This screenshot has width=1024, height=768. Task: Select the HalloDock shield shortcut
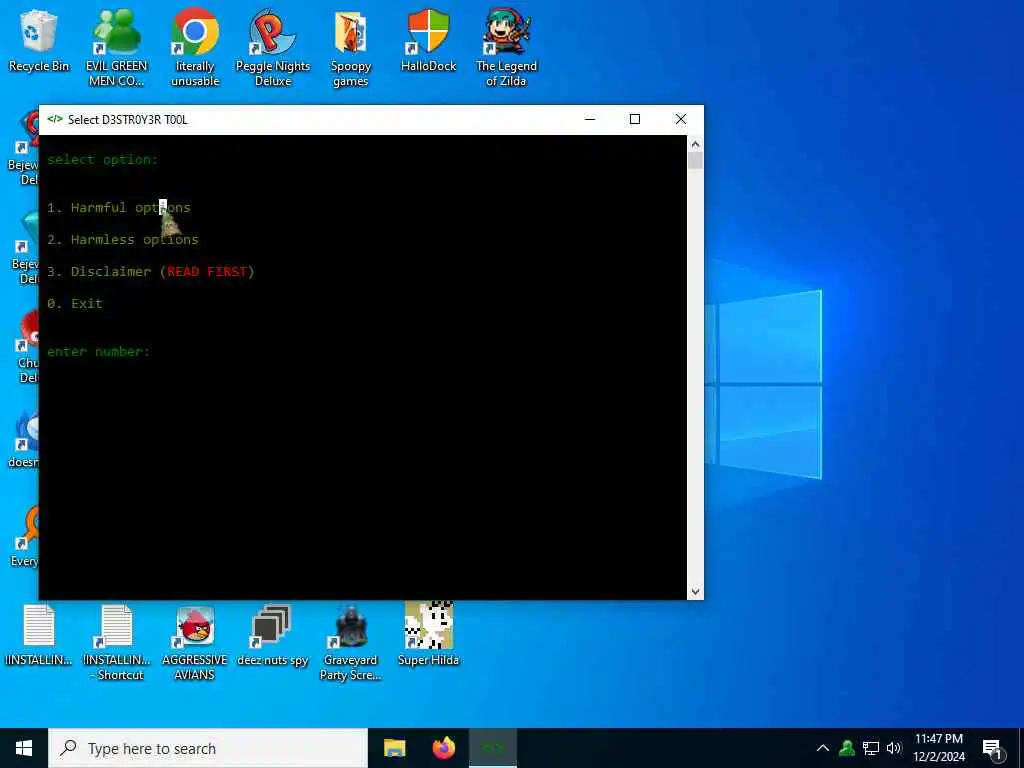[x=428, y=40]
